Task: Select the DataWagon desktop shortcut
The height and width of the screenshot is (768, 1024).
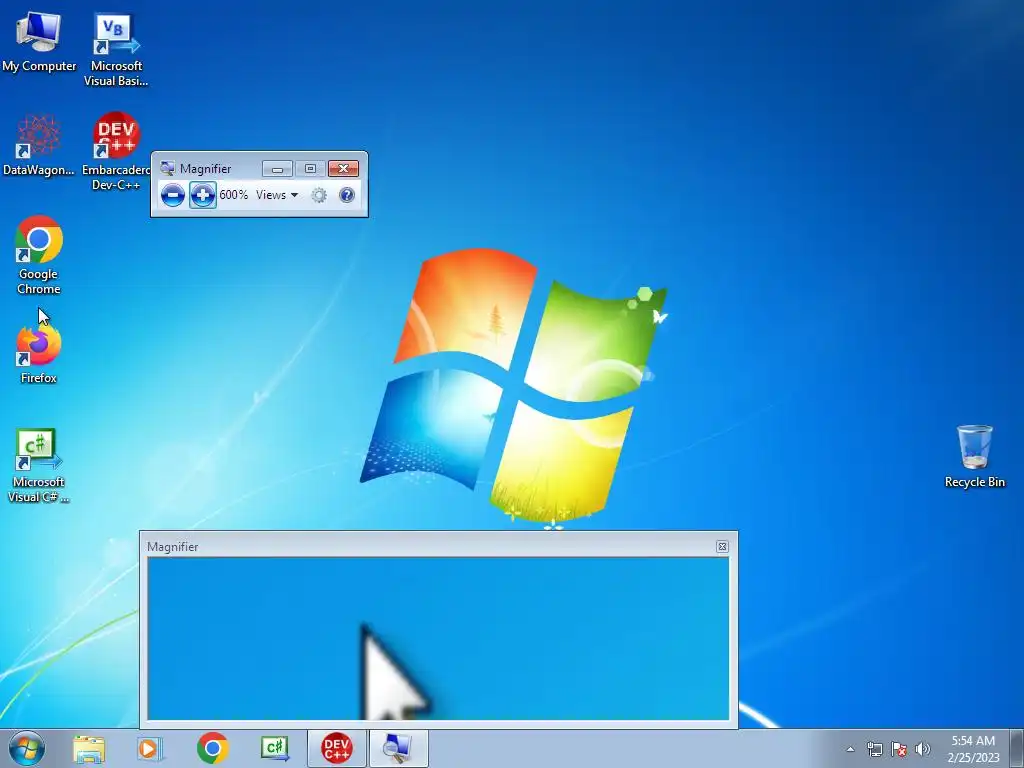Action: tap(39, 145)
